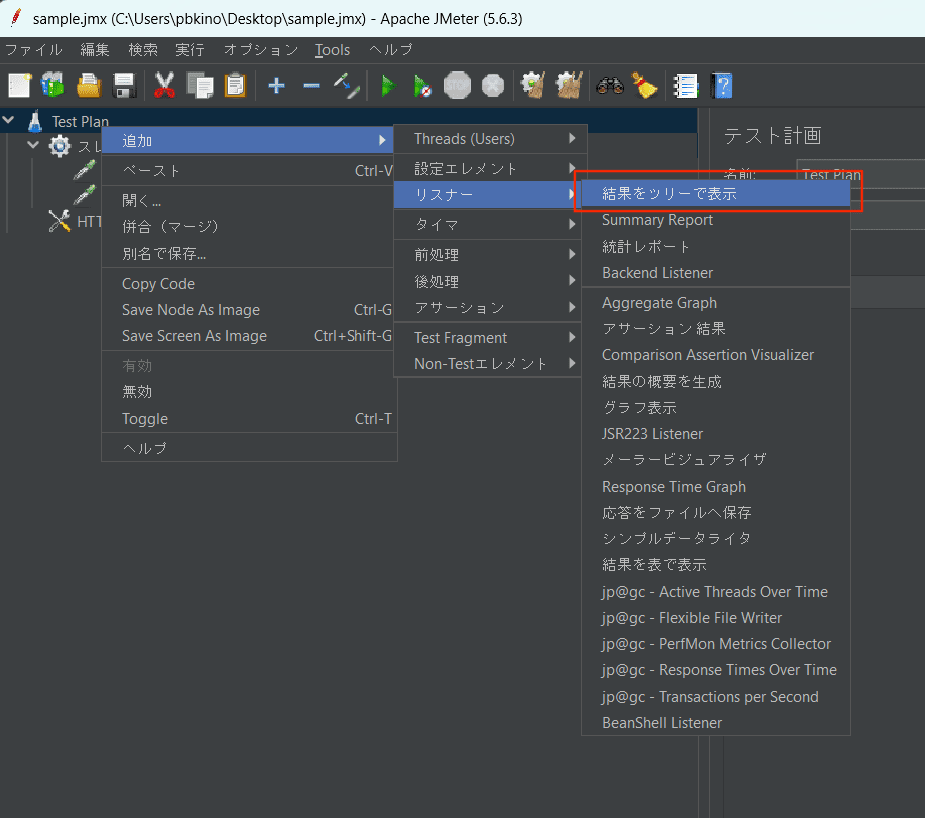Start the test with green play icon
Screen dimensions: 925x818
coord(388,86)
